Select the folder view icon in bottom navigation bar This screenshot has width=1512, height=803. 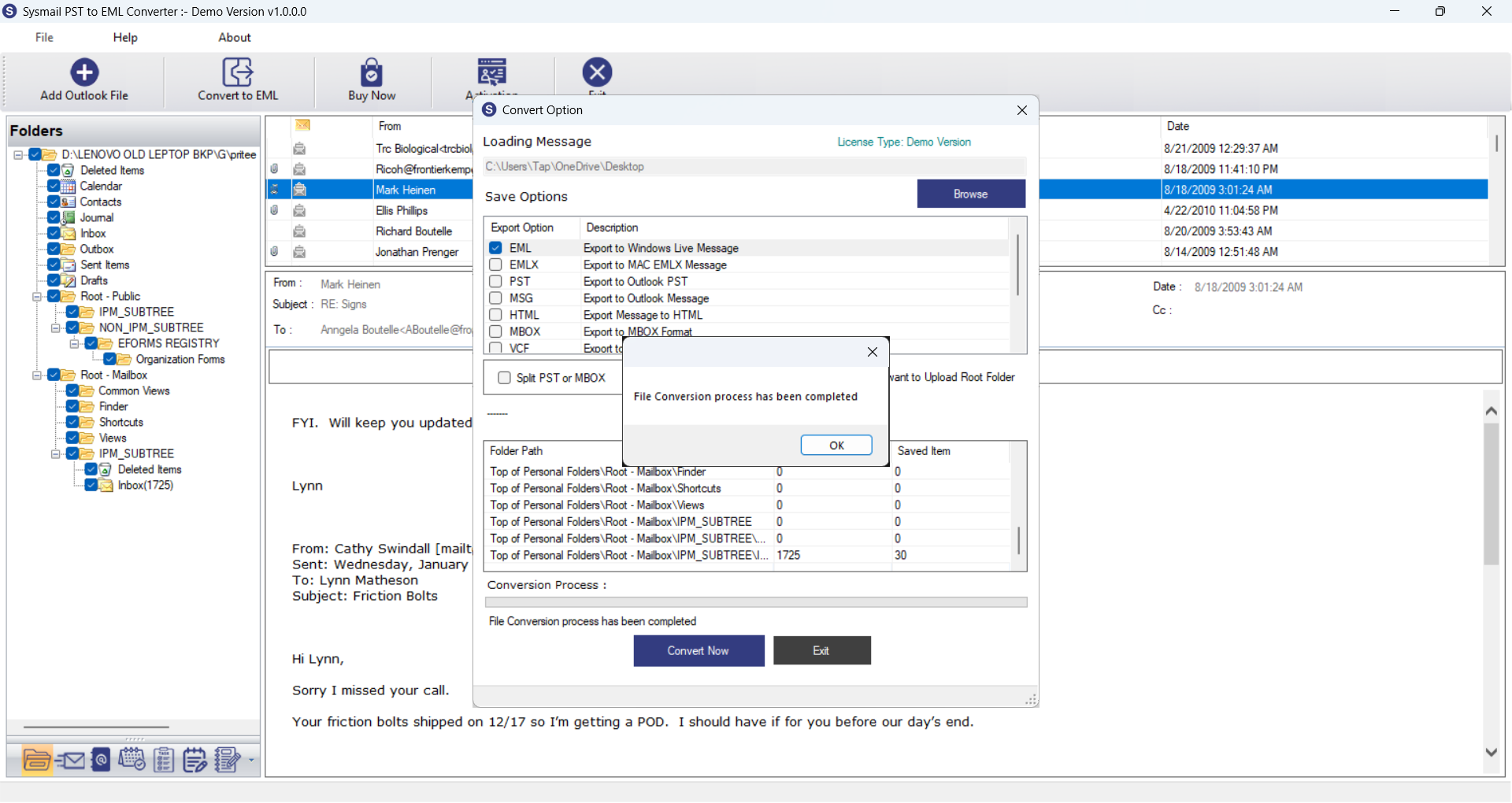tap(37, 760)
